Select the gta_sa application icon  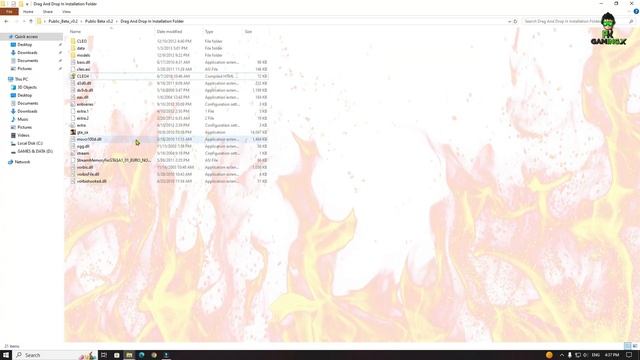click(x=73, y=132)
